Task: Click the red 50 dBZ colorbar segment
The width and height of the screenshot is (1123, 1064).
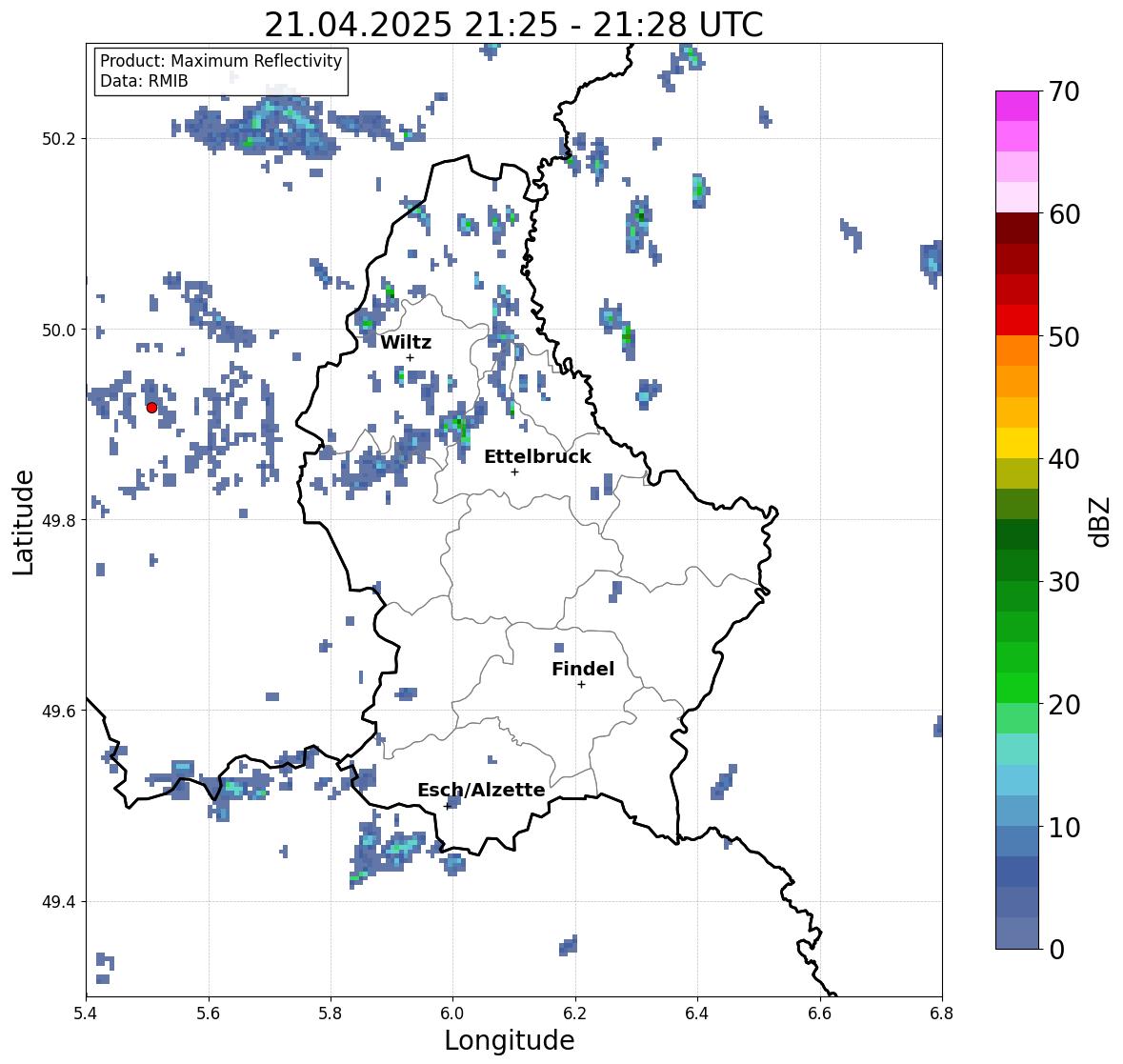Action: pos(1017,320)
